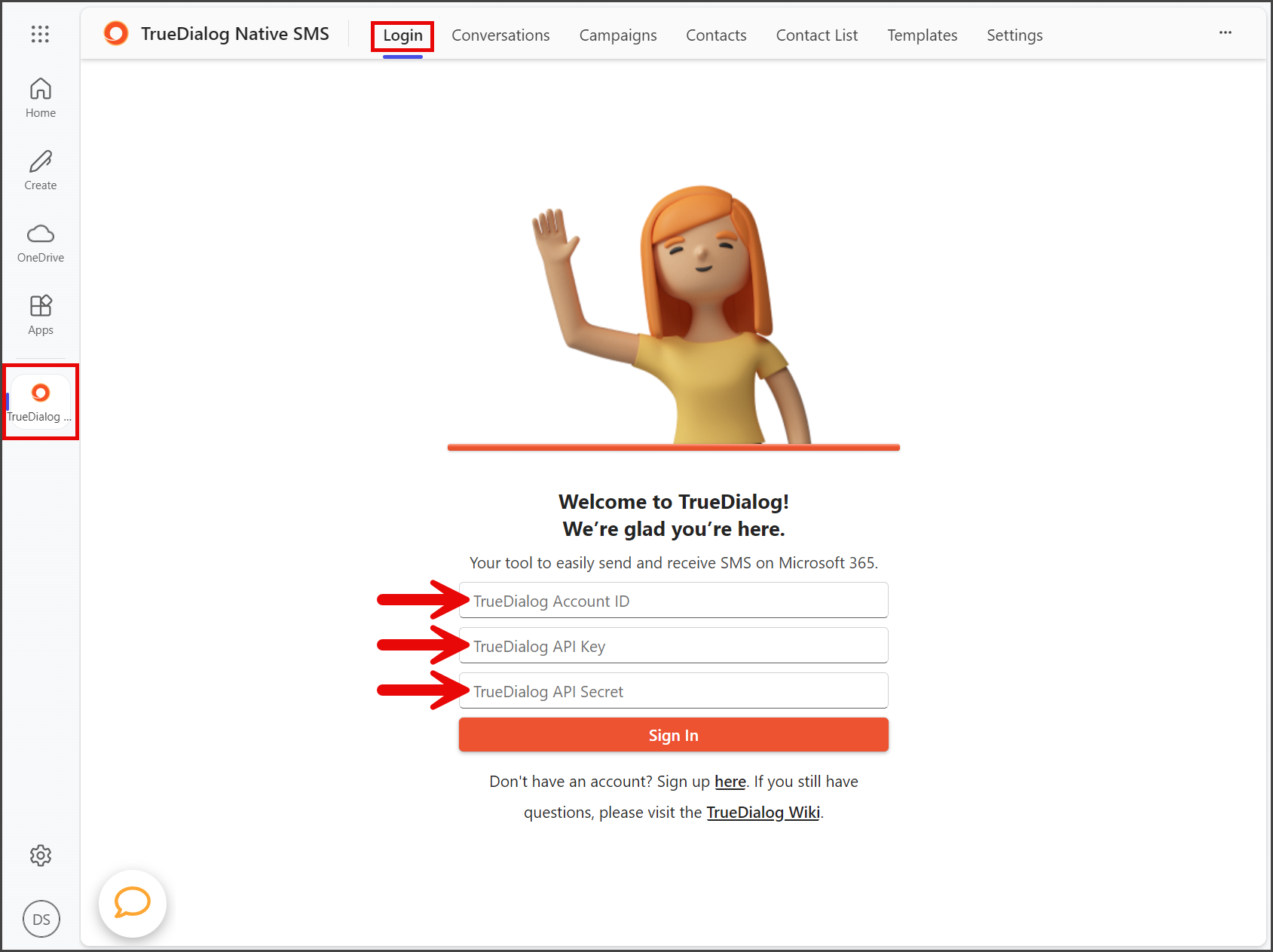
Task: Open the Contacts tab
Action: click(716, 35)
